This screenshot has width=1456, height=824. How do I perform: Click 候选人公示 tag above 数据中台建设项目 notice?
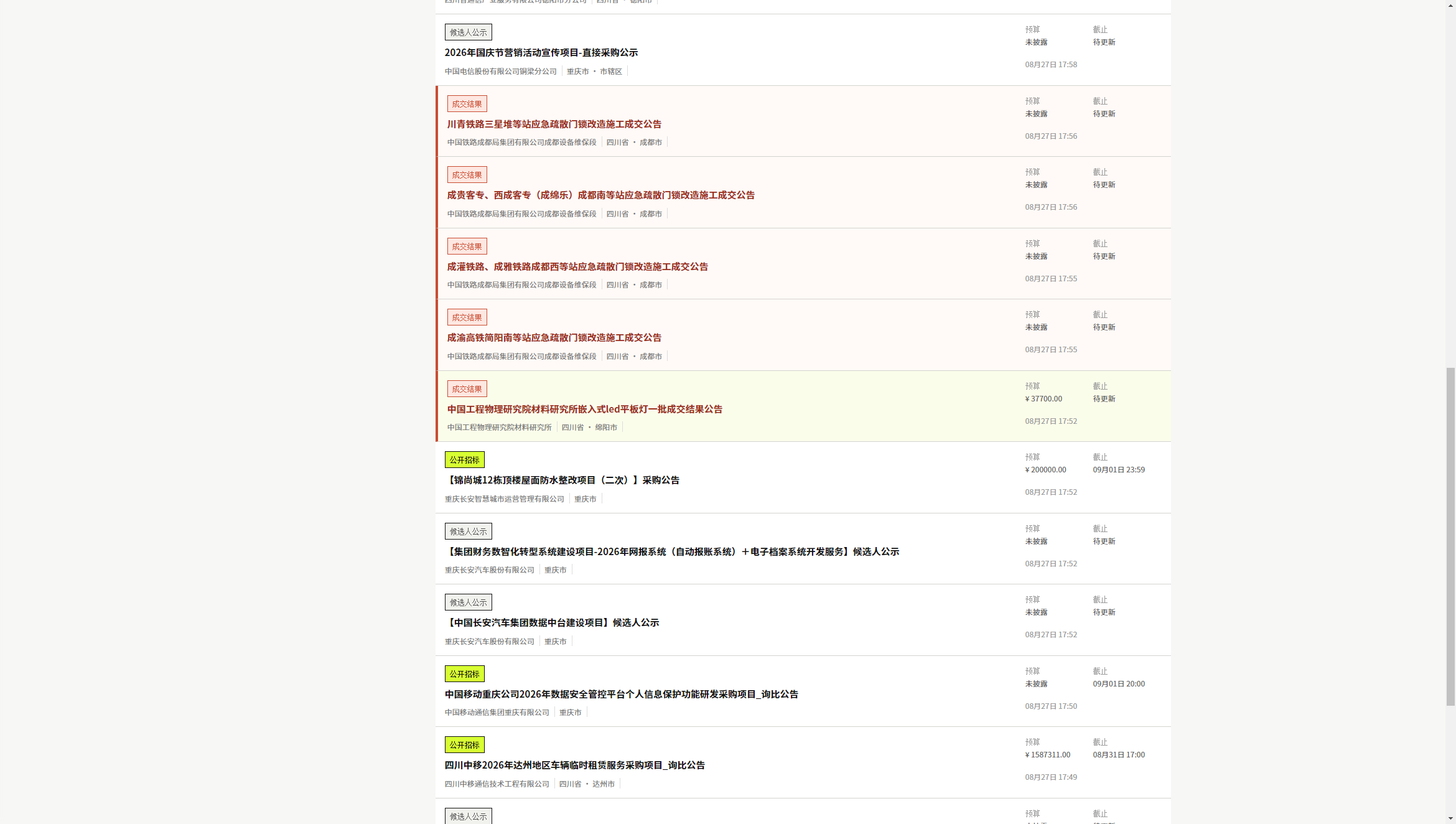(468, 602)
